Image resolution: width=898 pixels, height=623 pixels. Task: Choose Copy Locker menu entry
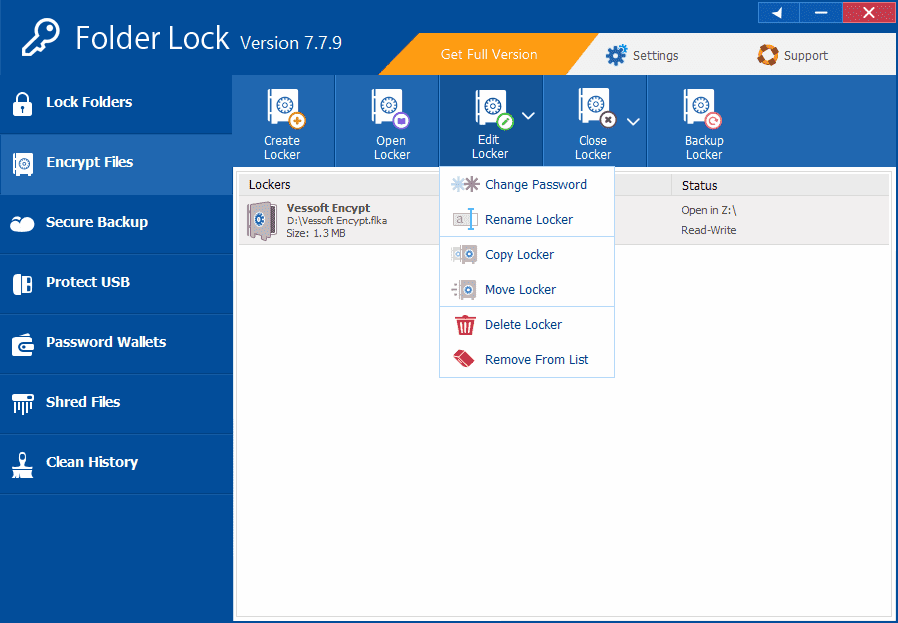pos(527,254)
